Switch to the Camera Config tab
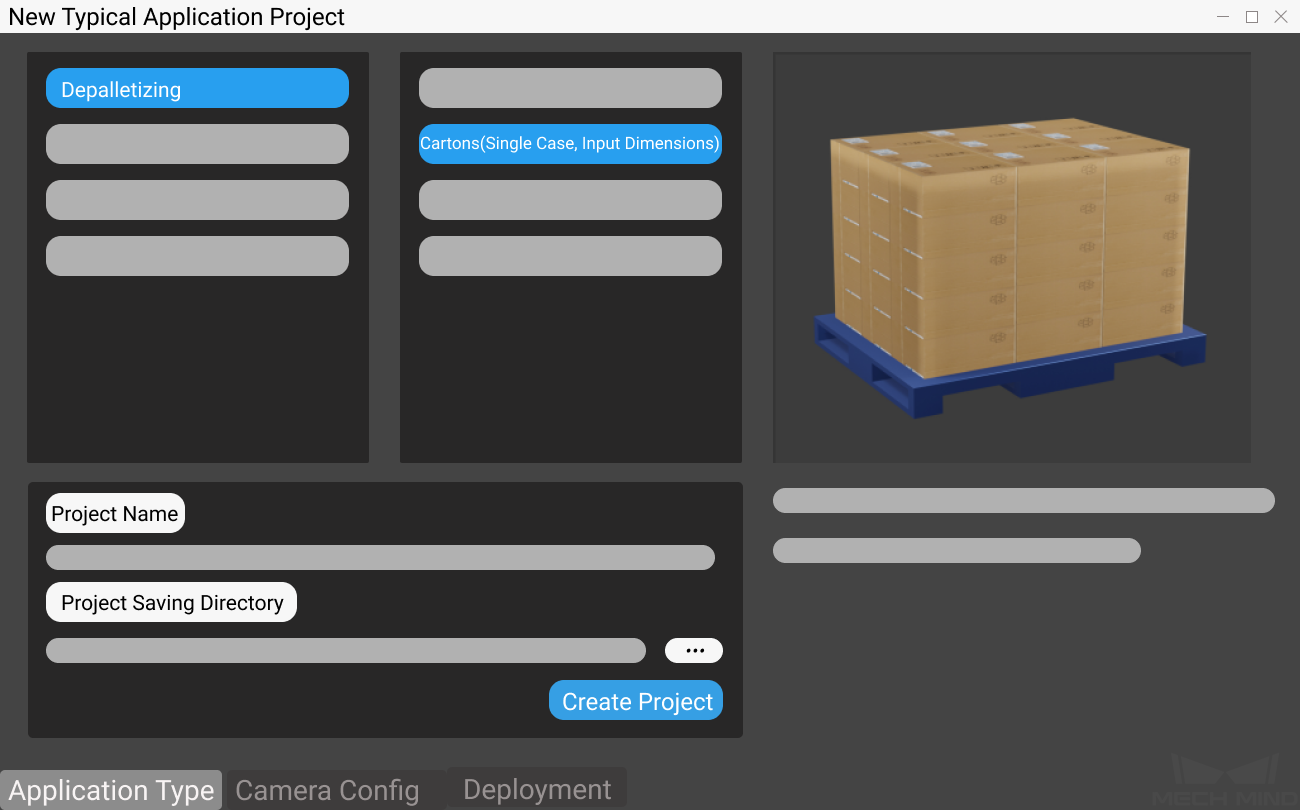The height and width of the screenshot is (810, 1300). coord(325,789)
